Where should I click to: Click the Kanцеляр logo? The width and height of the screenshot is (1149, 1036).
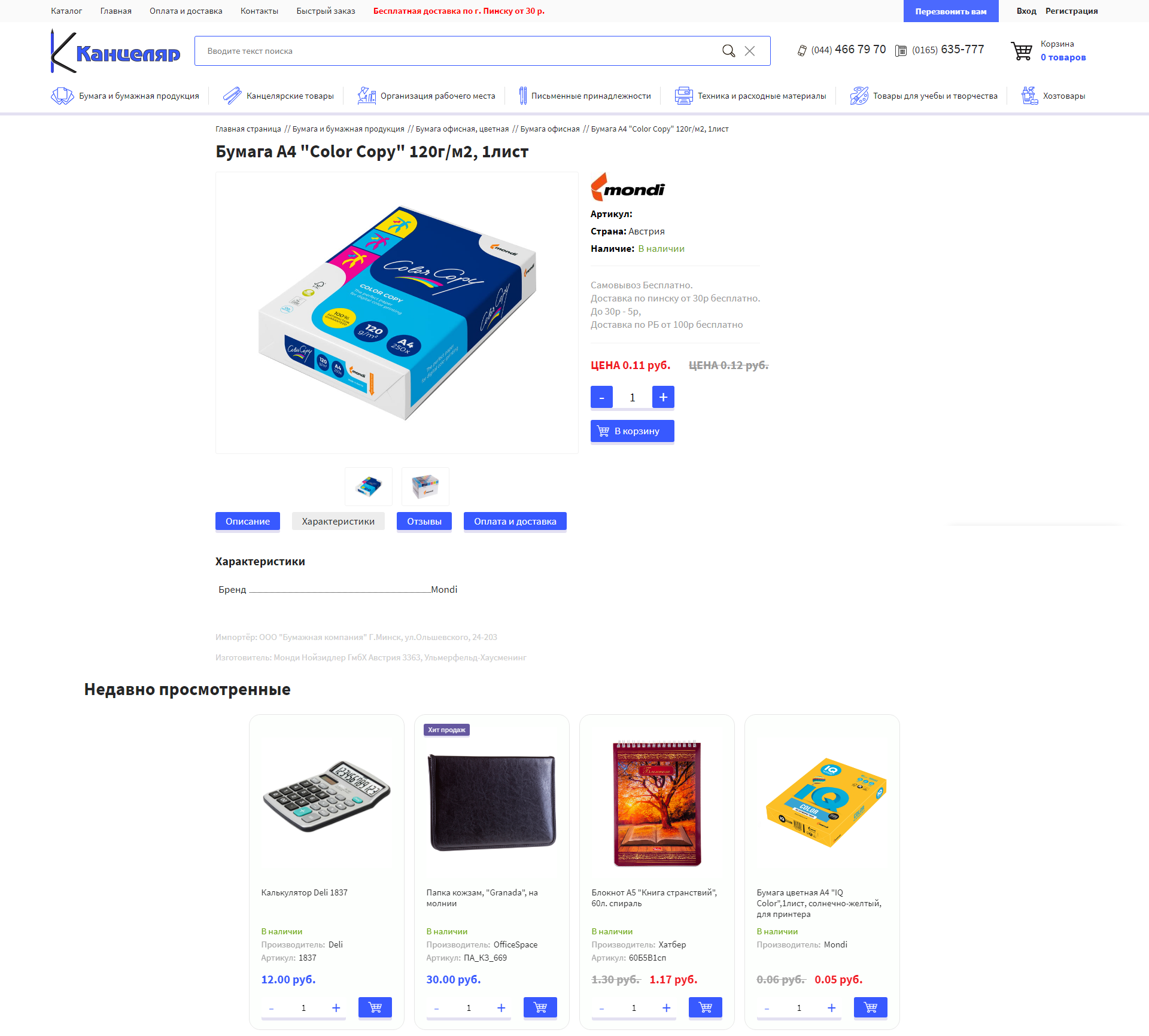click(x=115, y=51)
